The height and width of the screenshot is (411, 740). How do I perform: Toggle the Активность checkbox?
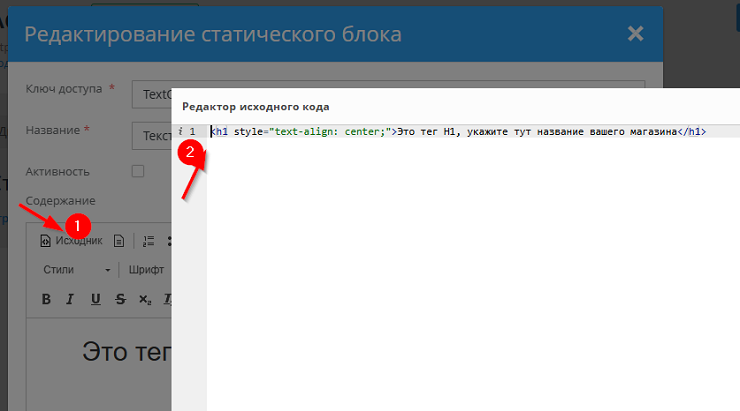tap(138, 172)
